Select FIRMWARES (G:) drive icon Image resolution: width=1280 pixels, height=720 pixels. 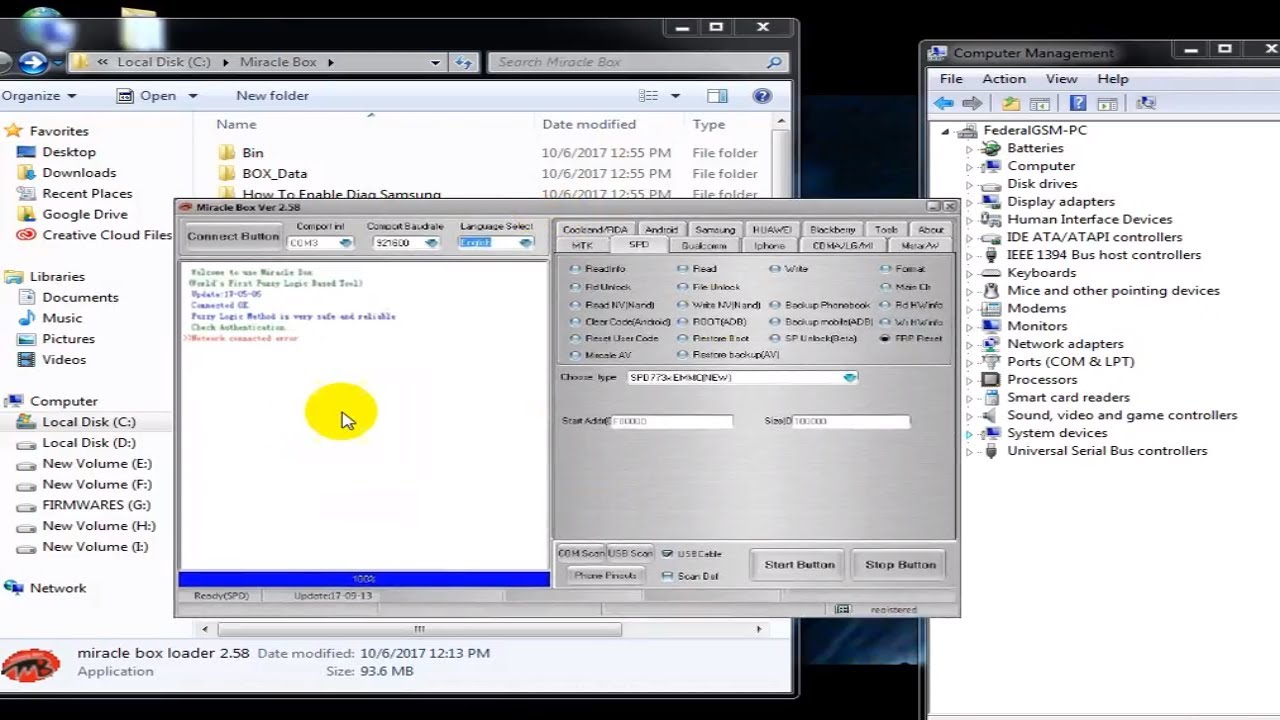point(27,505)
